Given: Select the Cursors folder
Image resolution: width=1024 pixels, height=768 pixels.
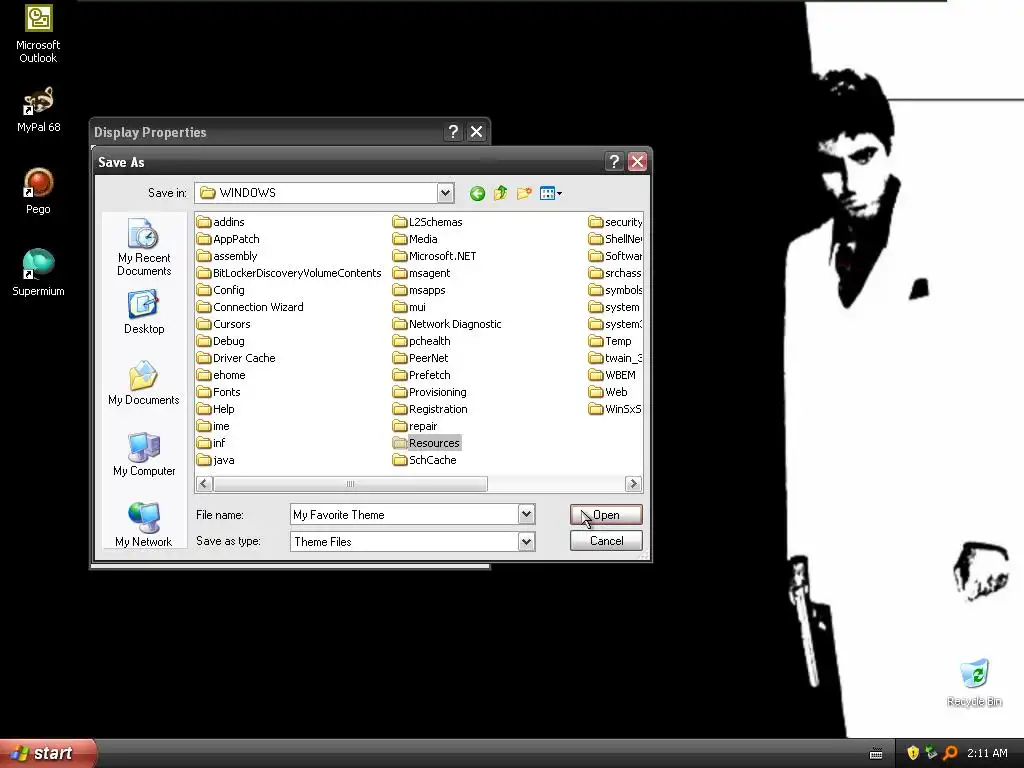Looking at the screenshot, I should pos(224,324).
